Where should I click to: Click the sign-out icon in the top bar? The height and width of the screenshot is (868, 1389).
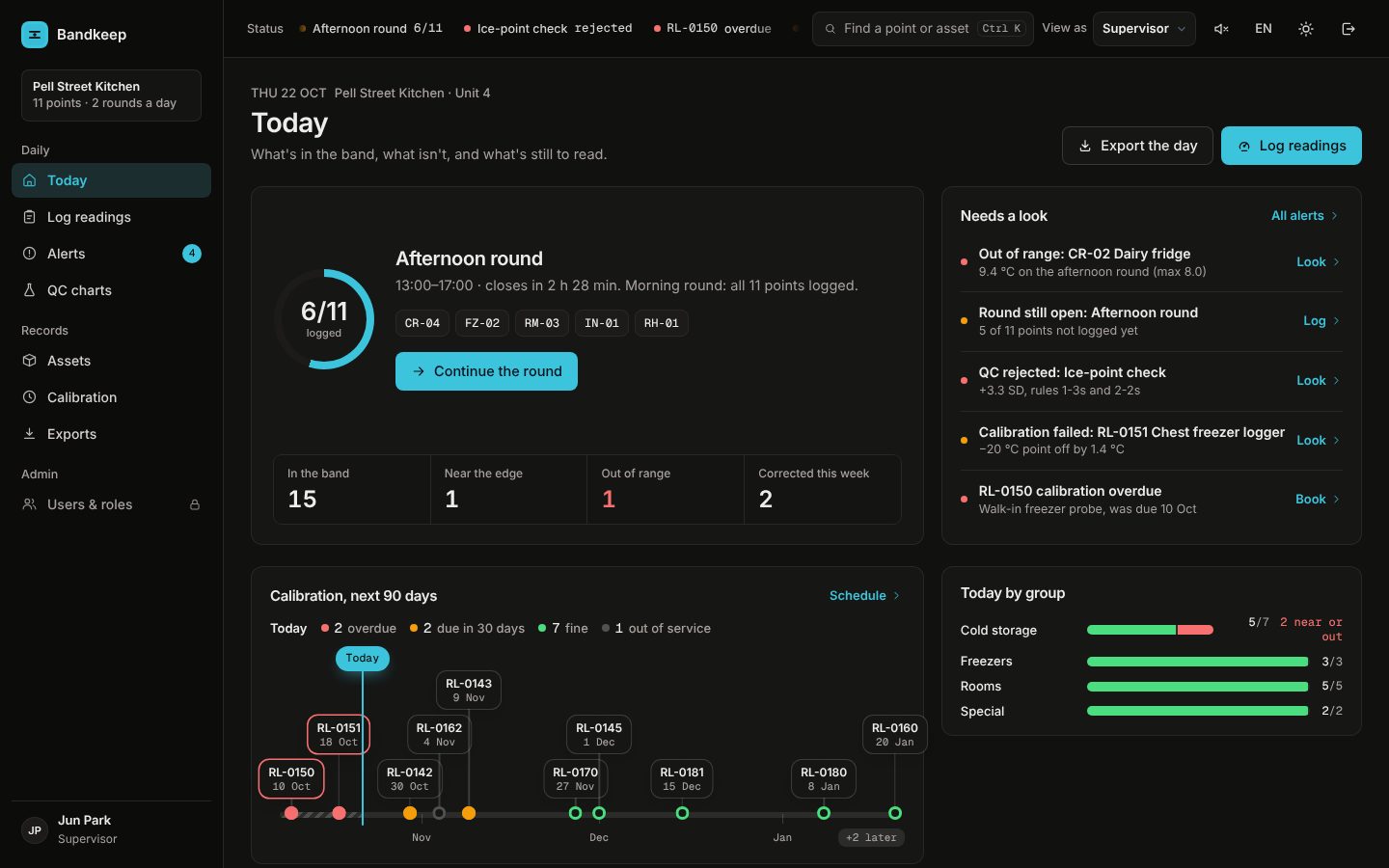(1348, 29)
